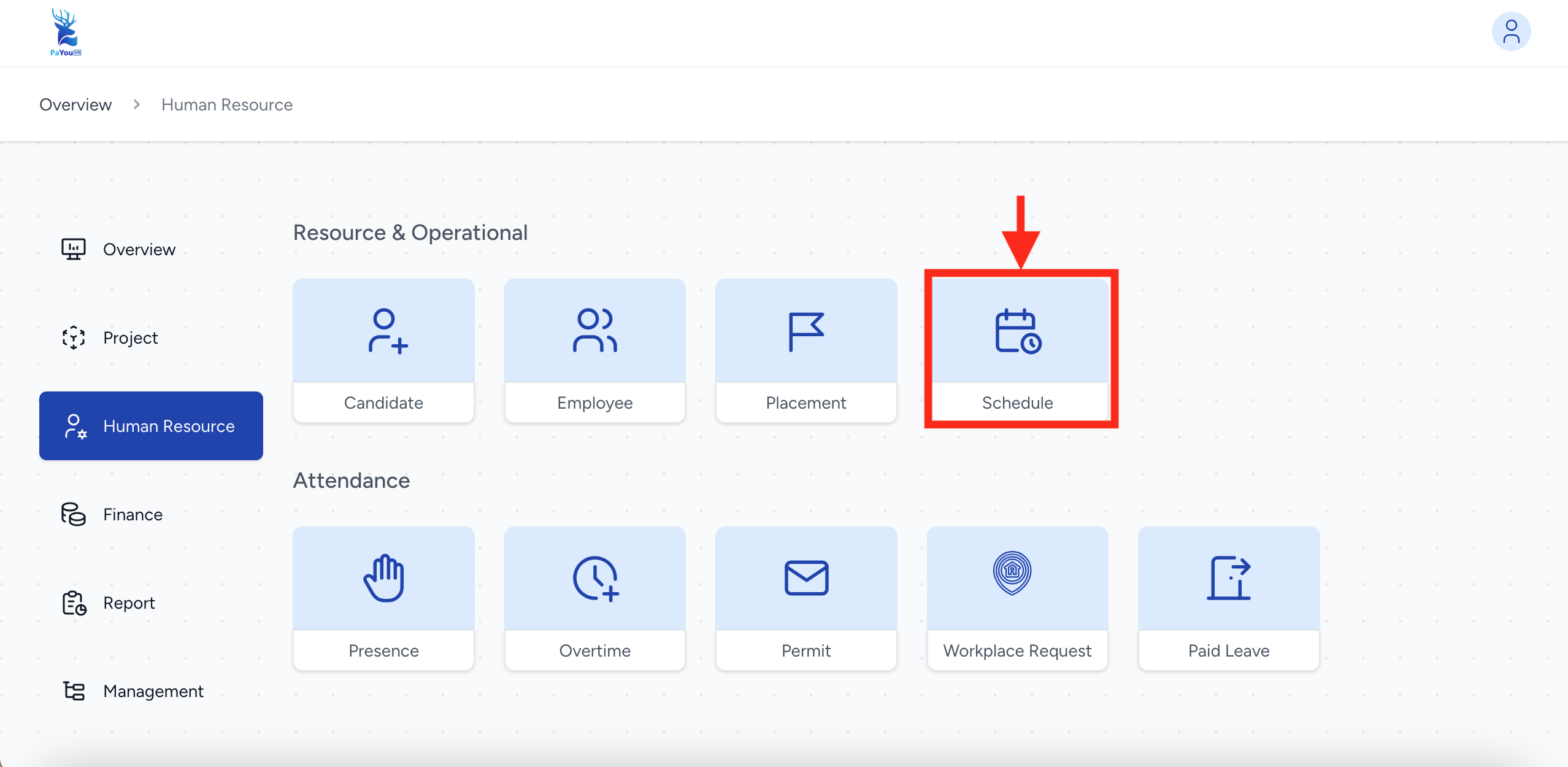The height and width of the screenshot is (767, 1568).
Task: Open the Paid Leave door icon
Action: click(x=1228, y=578)
